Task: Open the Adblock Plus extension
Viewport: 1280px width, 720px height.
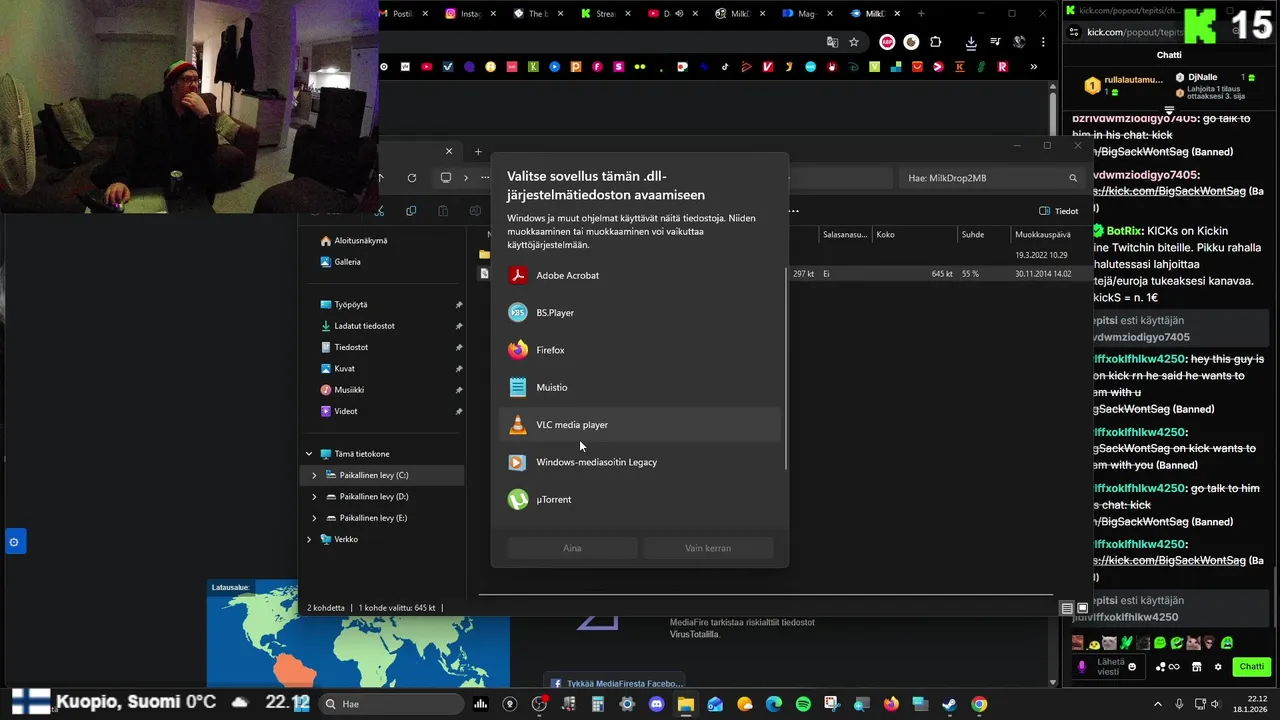Action: pyautogui.click(x=887, y=42)
